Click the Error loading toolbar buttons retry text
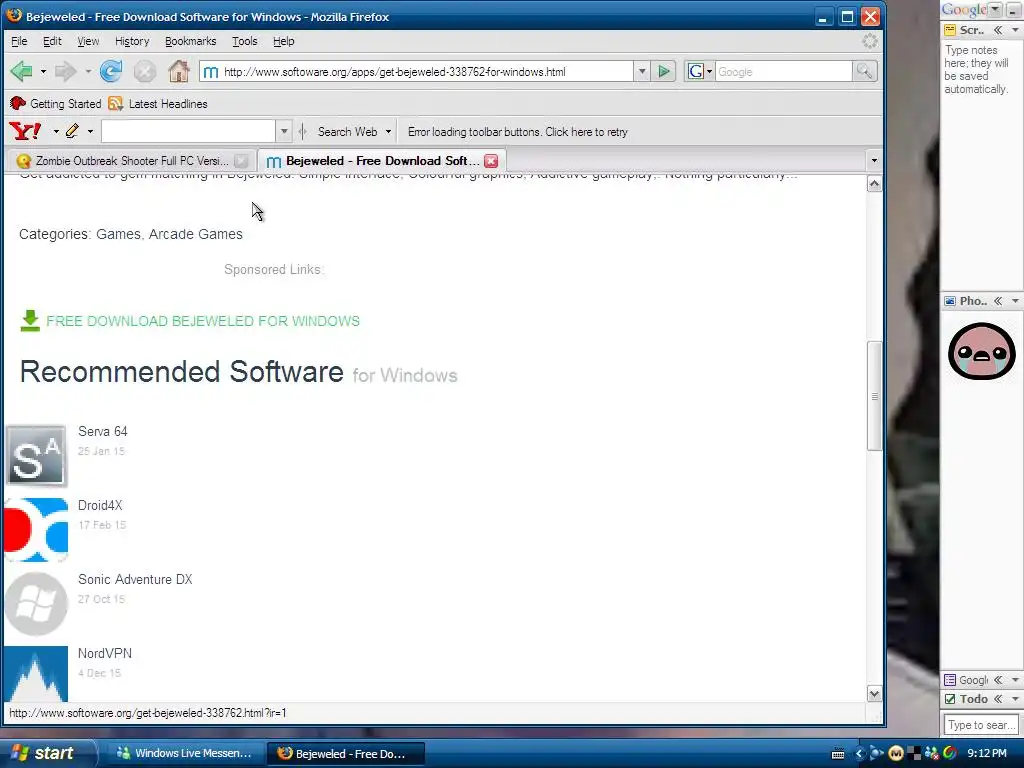The image size is (1024, 768). coord(518,131)
